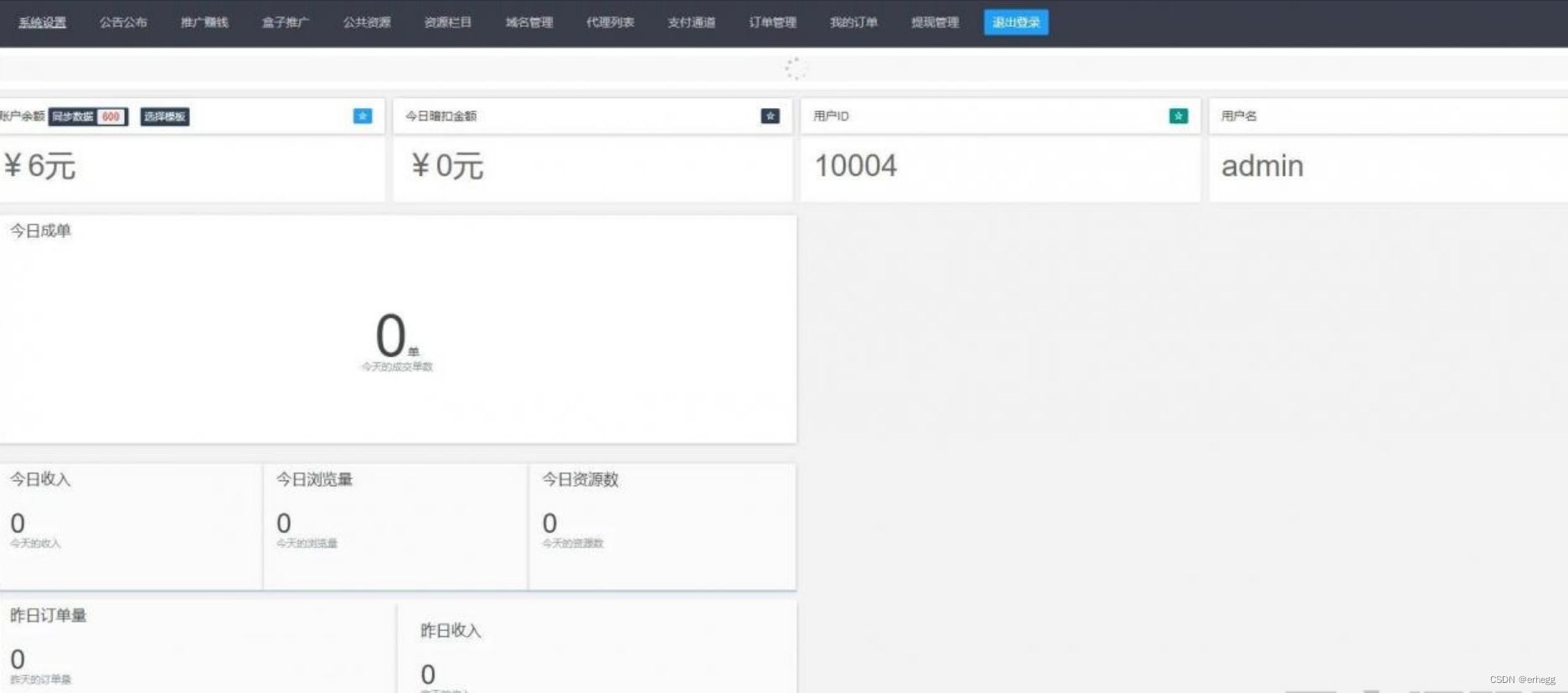The height and width of the screenshot is (693, 1568).
Task: Click the blue 退出登录 logout button
Action: tap(1016, 23)
